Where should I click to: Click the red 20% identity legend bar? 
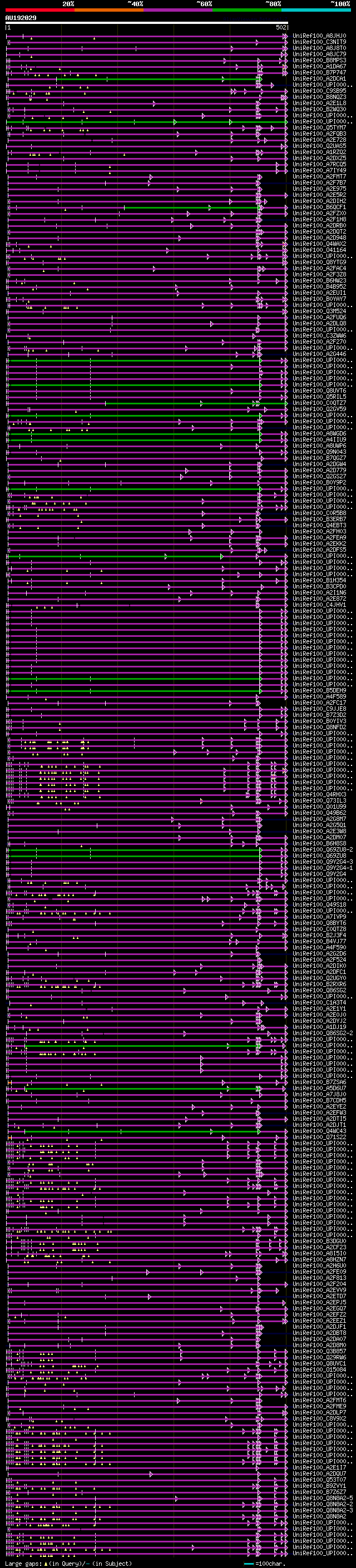[x=40, y=11]
